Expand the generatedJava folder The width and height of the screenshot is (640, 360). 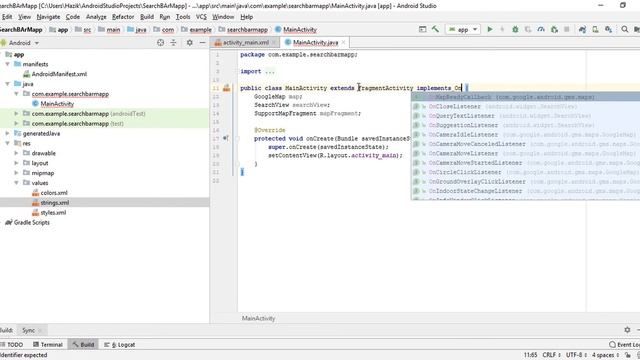(x=7, y=133)
